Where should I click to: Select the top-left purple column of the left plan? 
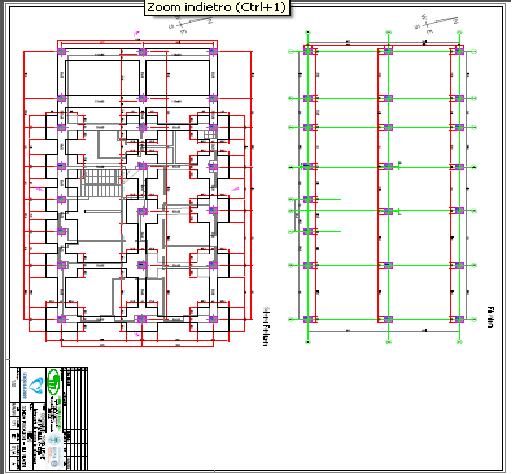point(62,52)
